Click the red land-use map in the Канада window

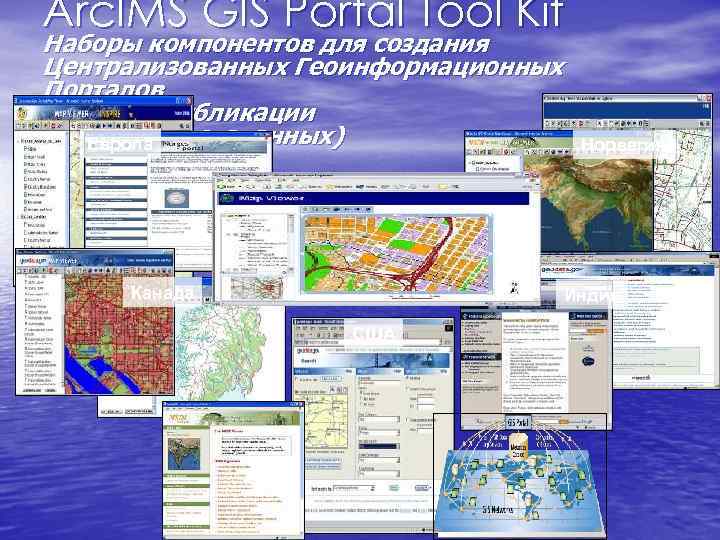119,334
